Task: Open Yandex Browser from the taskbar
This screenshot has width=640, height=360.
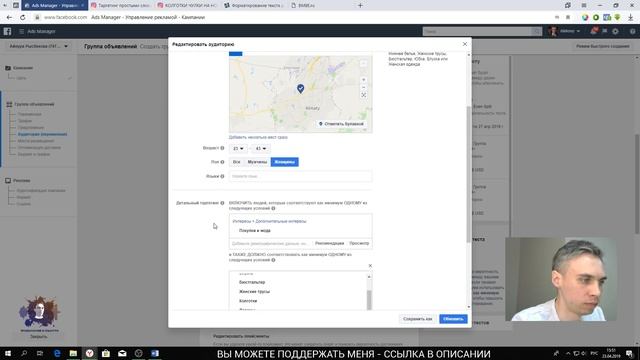Action: (x=89, y=353)
